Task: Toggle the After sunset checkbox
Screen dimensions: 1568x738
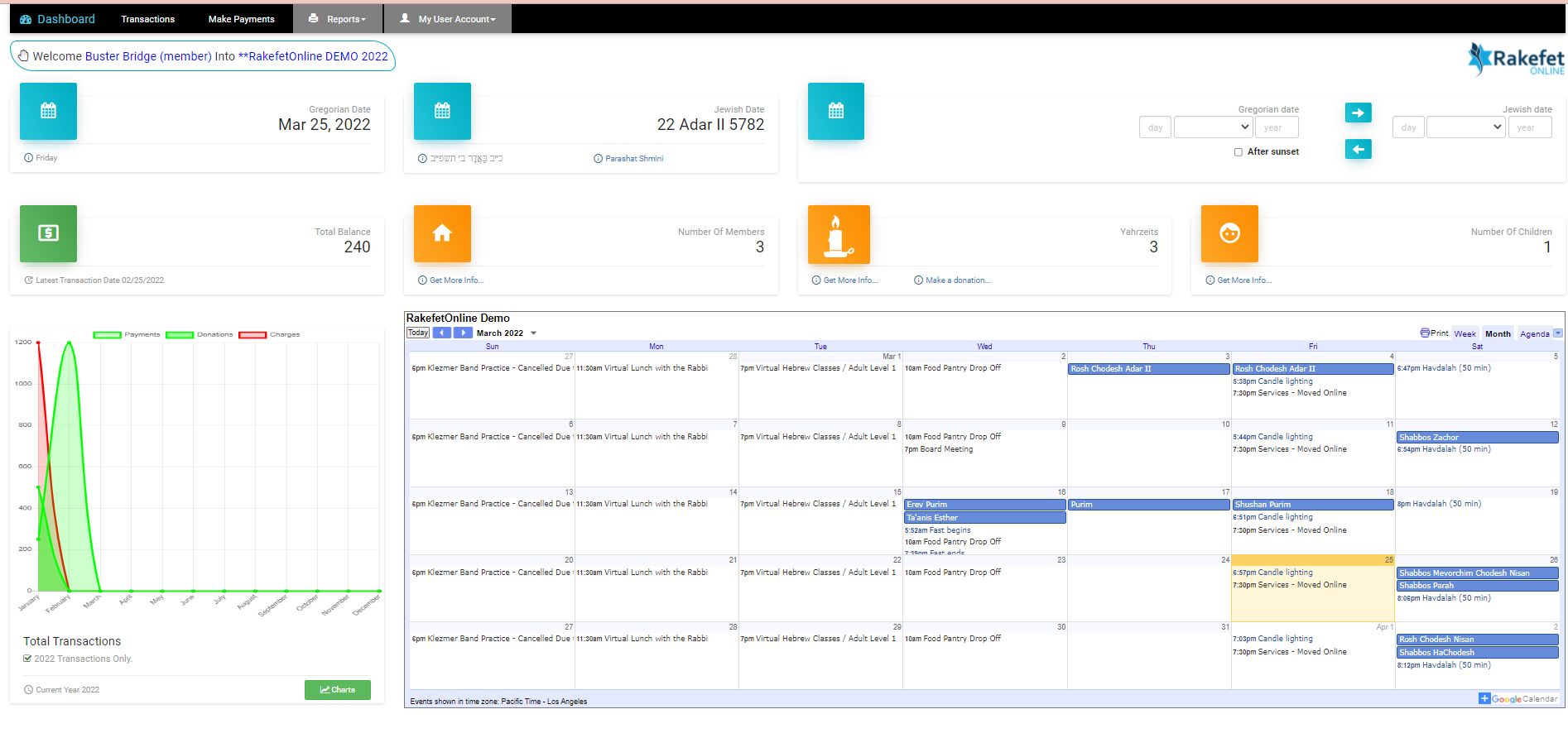Action: [x=1239, y=152]
